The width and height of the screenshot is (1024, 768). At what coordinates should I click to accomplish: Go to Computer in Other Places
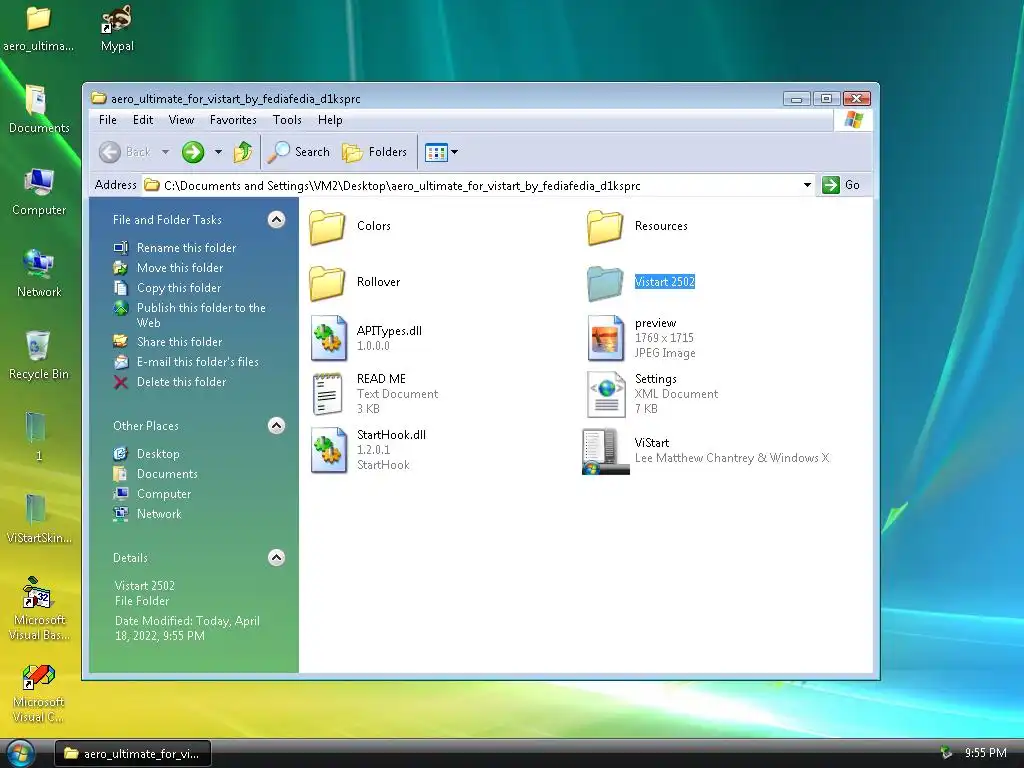coord(152,494)
